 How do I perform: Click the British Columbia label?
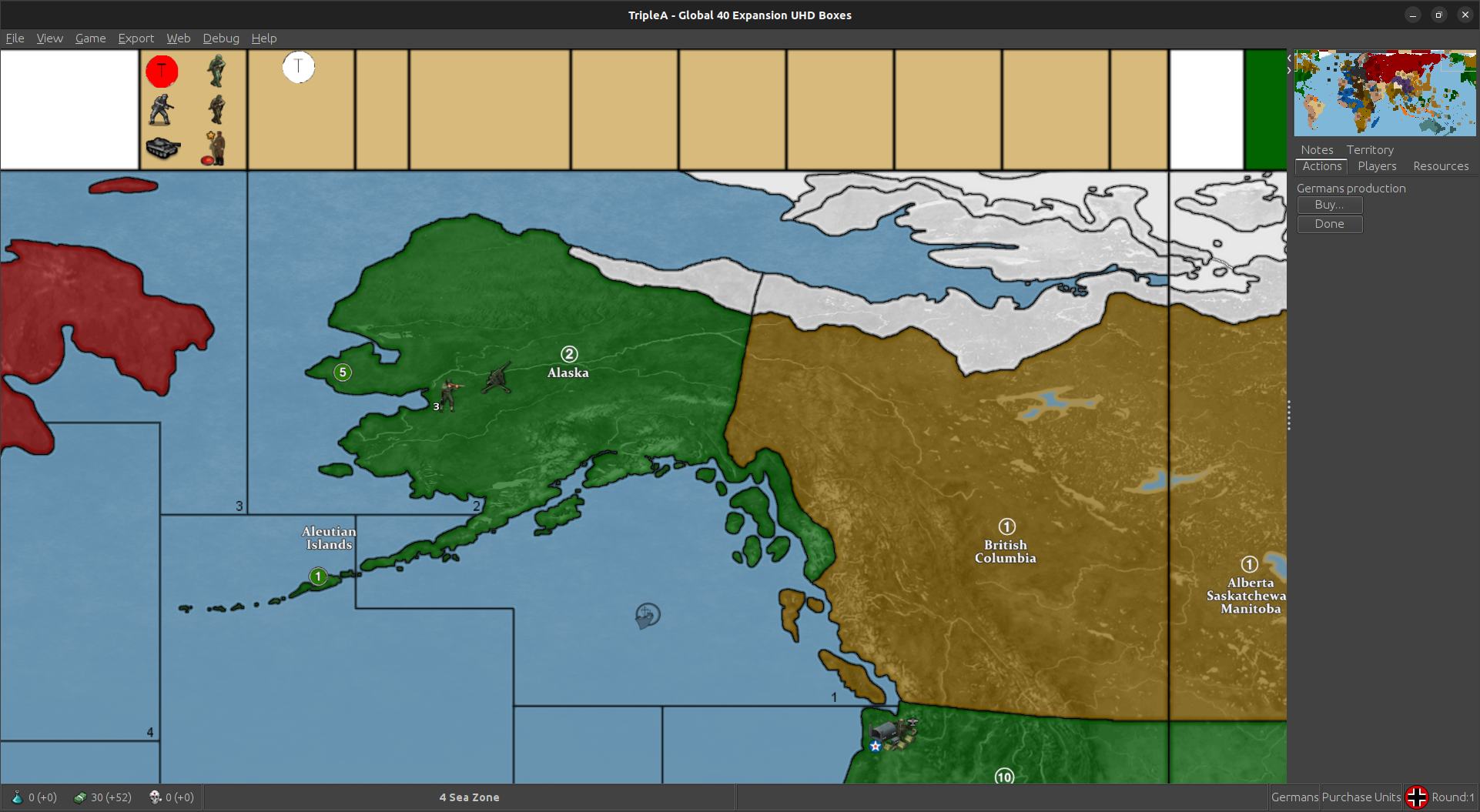click(1006, 552)
